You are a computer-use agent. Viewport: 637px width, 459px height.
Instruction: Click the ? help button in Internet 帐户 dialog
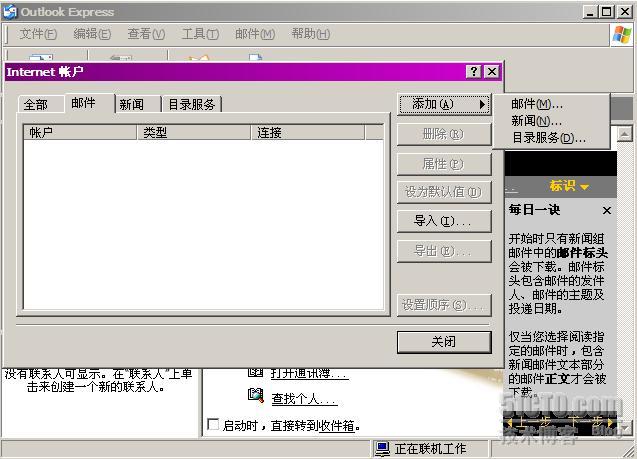(473, 72)
